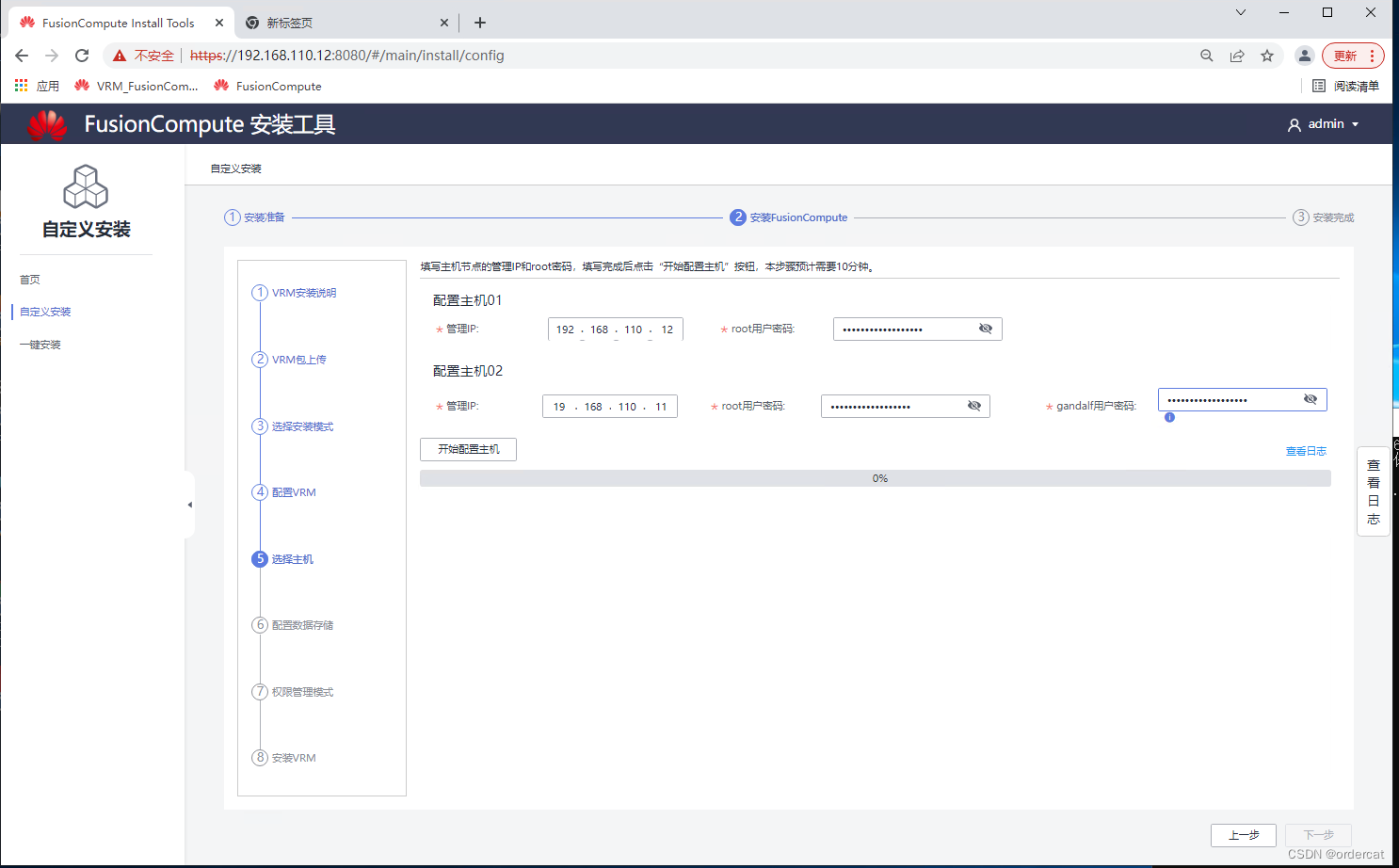
Task: Open 查看日志 link above progress bar
Action: tap(1306, 451)
